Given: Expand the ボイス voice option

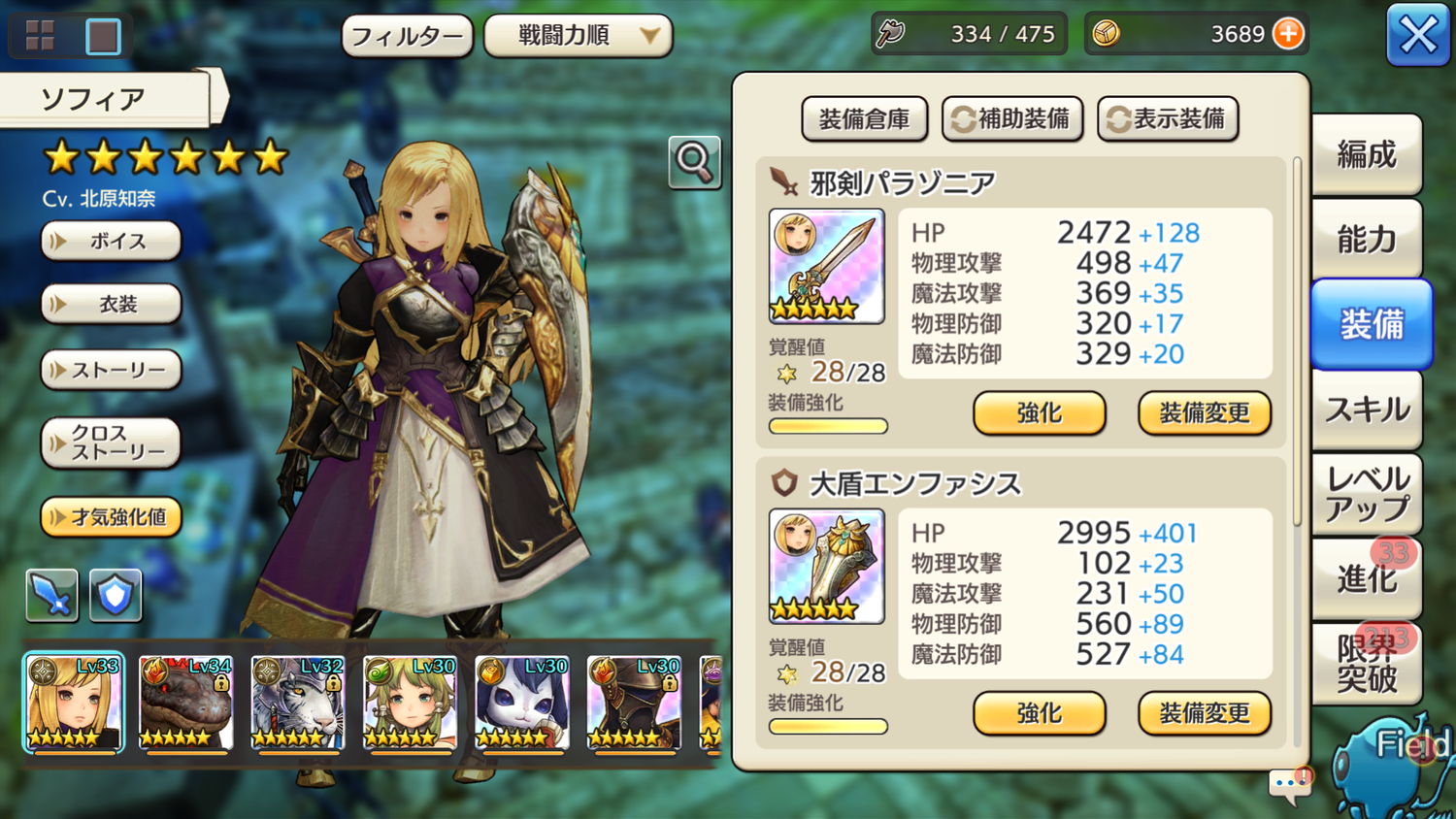Looking at the screenshot, I should pyautogui.click(x=111, y=241).
